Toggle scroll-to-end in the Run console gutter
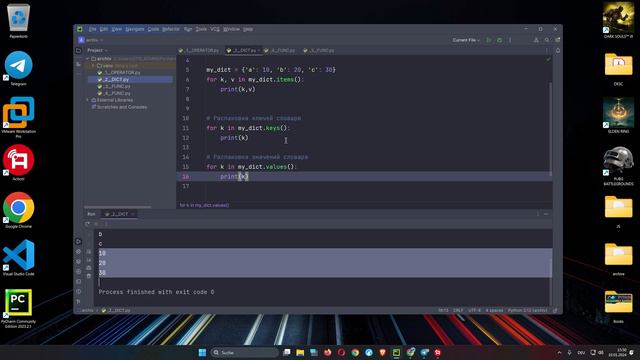640x360 pixels. 89,260
